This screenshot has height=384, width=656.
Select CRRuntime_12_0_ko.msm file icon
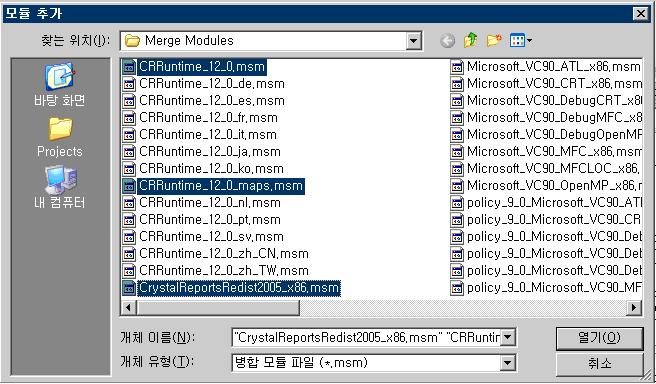(x=129, y=169)
